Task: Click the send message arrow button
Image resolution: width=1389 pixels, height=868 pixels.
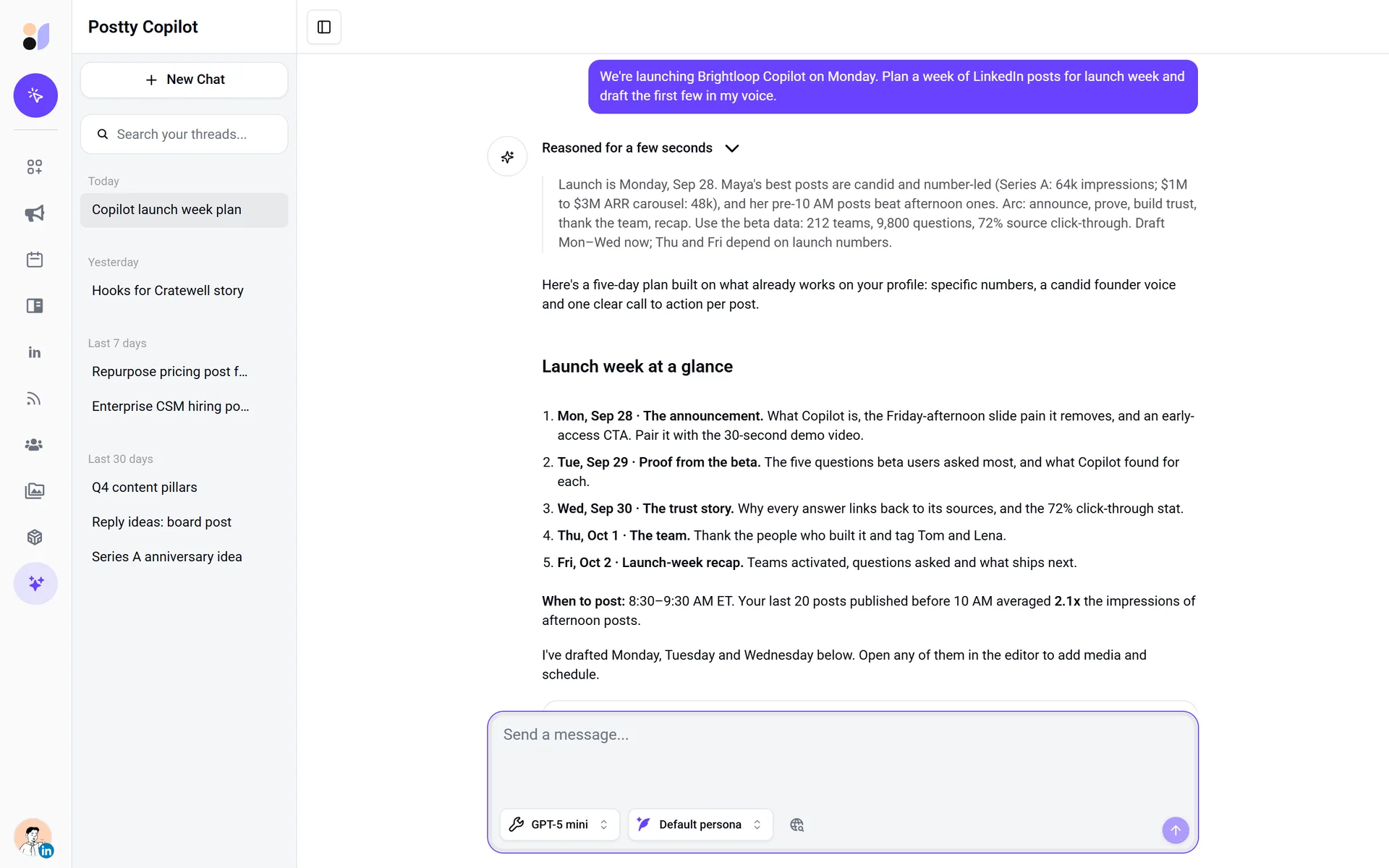Action: pos(1175,830)
